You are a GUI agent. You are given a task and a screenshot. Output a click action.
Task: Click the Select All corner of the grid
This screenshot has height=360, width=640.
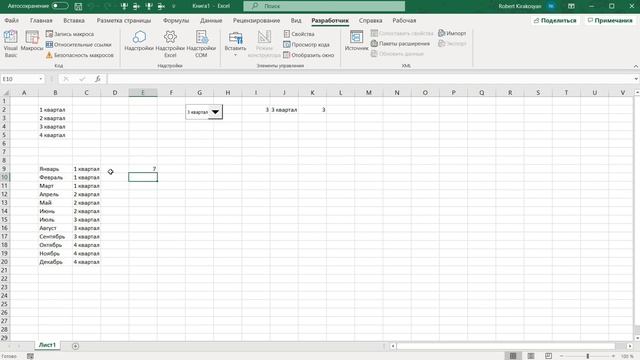click(4, 93)
